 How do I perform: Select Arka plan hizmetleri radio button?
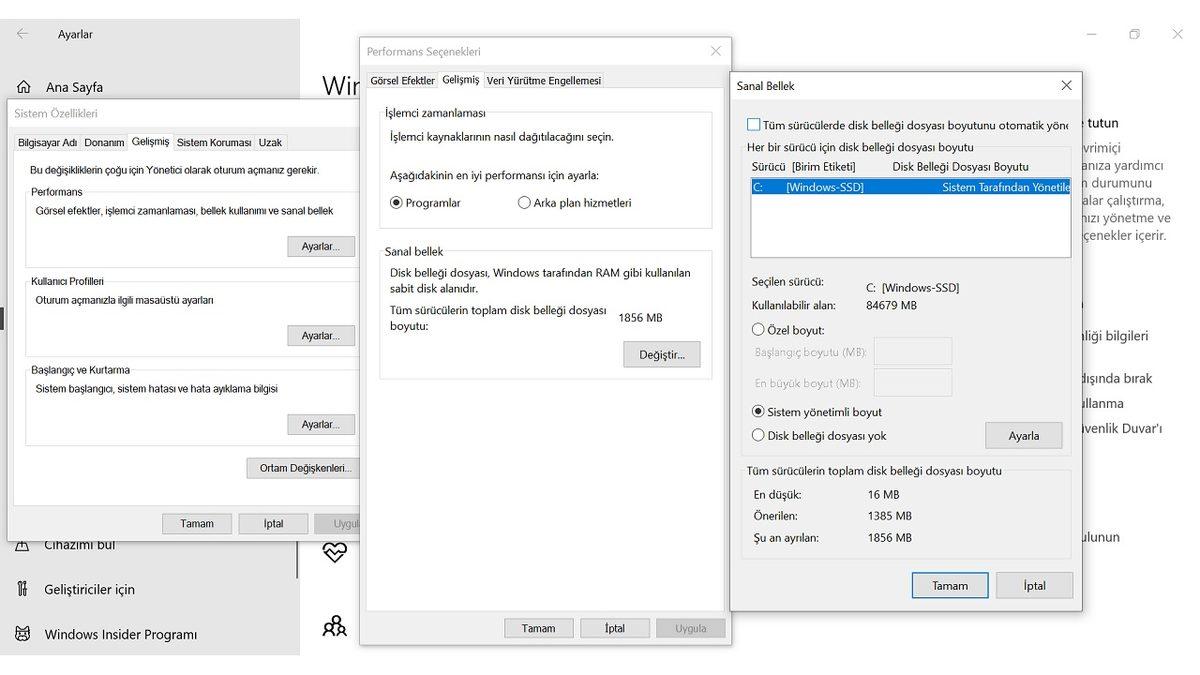(x=524, y=203)
